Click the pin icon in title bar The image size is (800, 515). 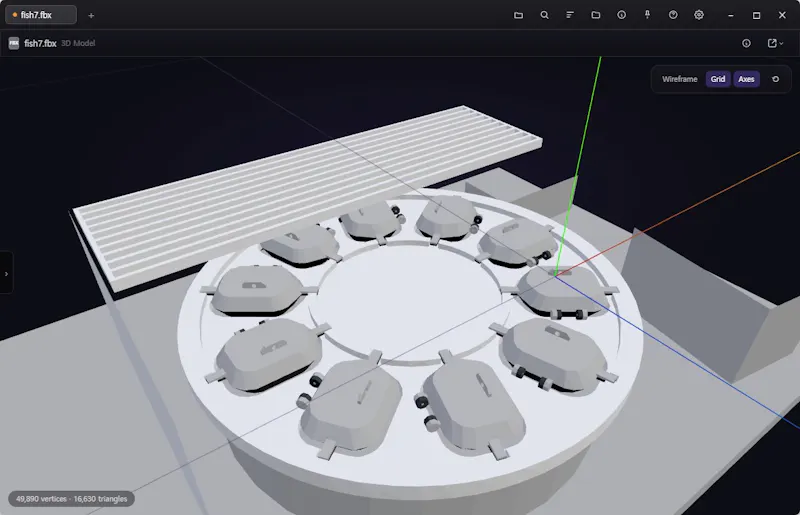647,15
